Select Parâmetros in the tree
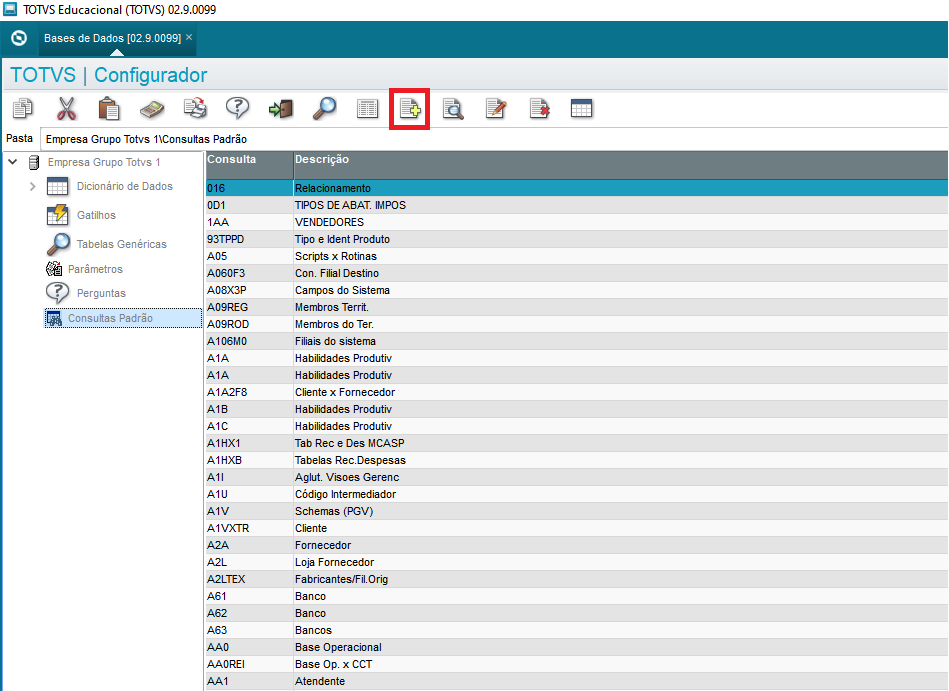Viewport: 949px width, 691px height. click(95, 269)
